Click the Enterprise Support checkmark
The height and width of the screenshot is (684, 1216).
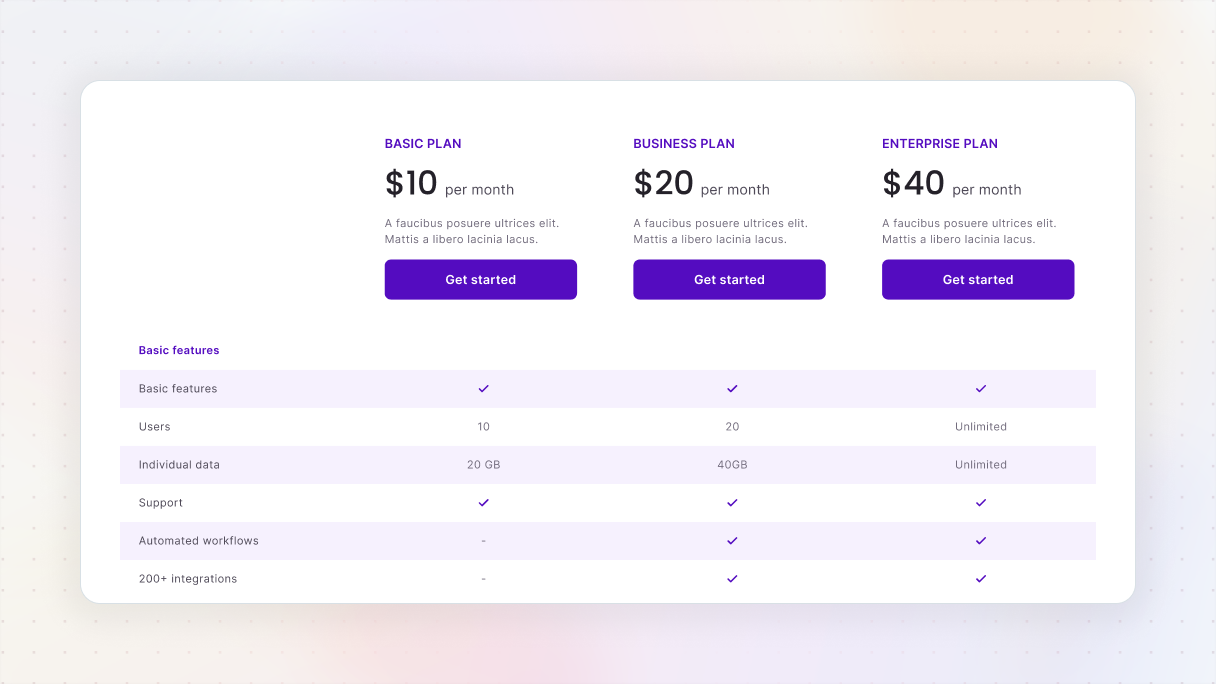point(980,502)
